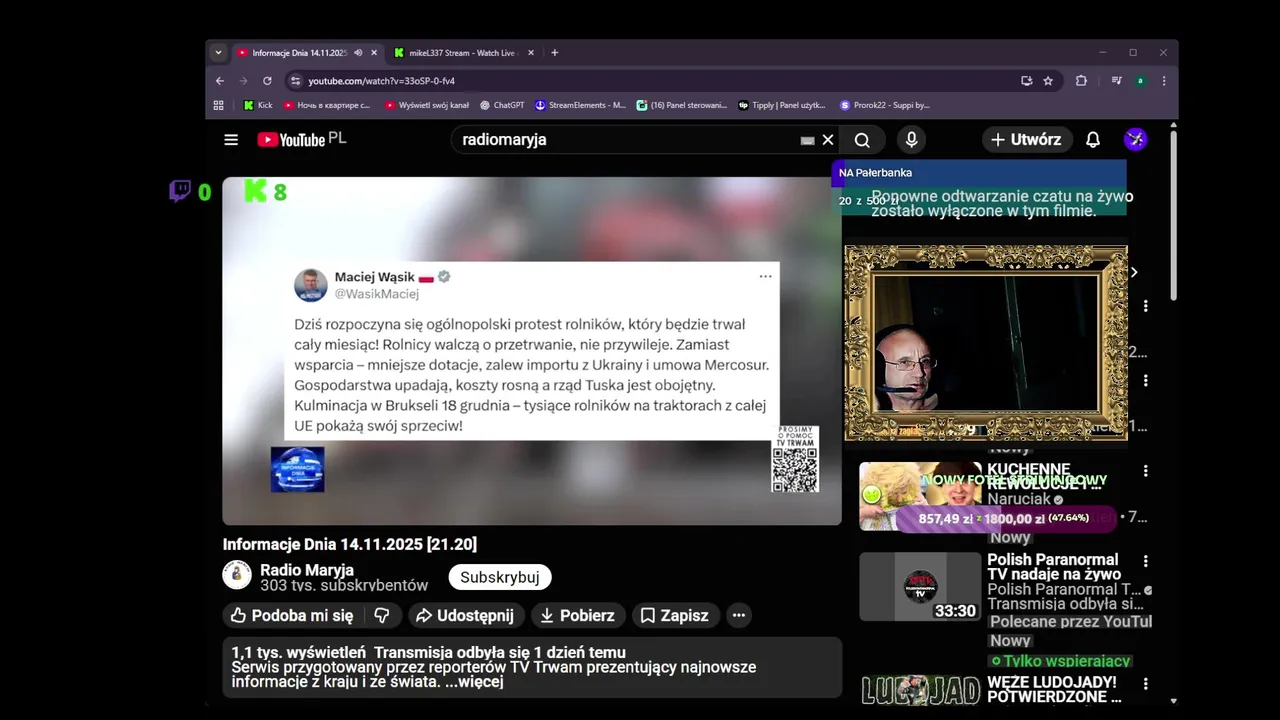1280x720 pixels.
Task: Open the Utwórz create menu
Action: [x=1027, y=140]
